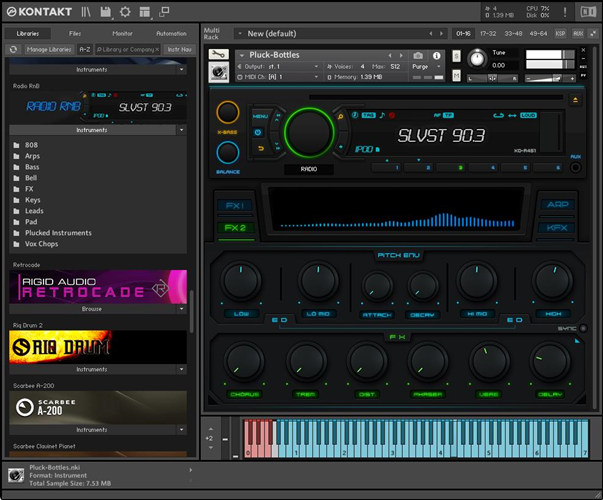Click the refresh libraries icon
Image resolution: width=603 pixels, height=500 pixels.
tap(13, 49)
